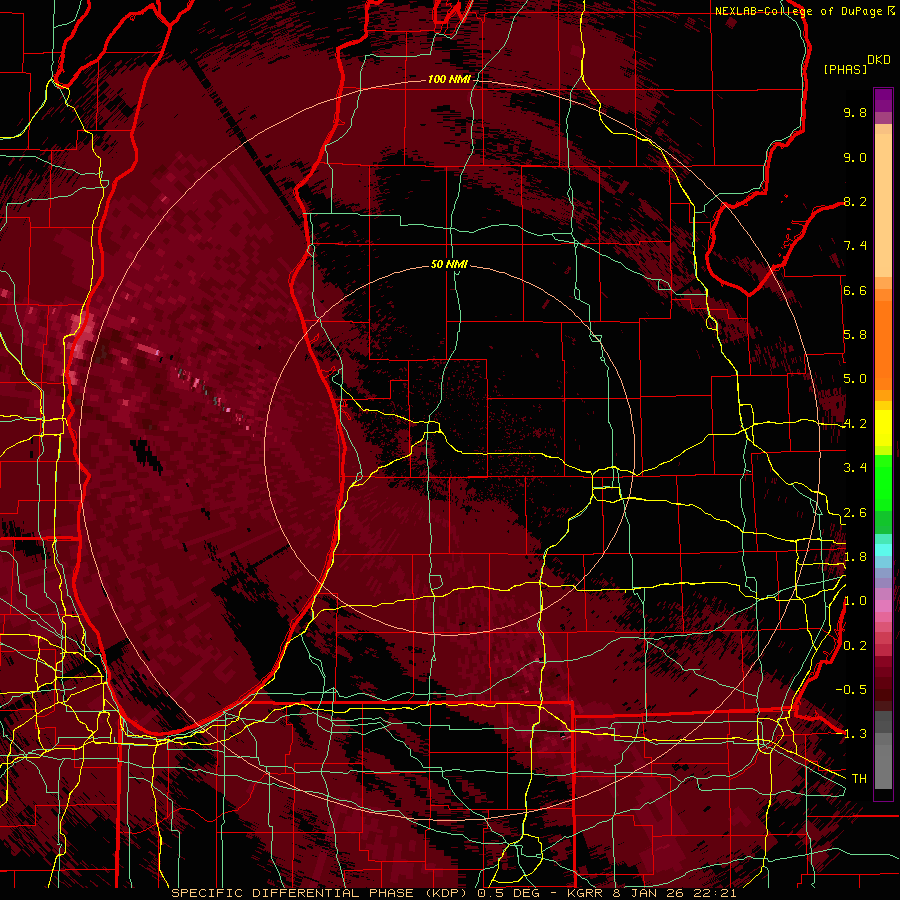Pick the bright green band on the color scale
Image resolution: width=900 pixels, height=900 pixels.
click(883, 482)
